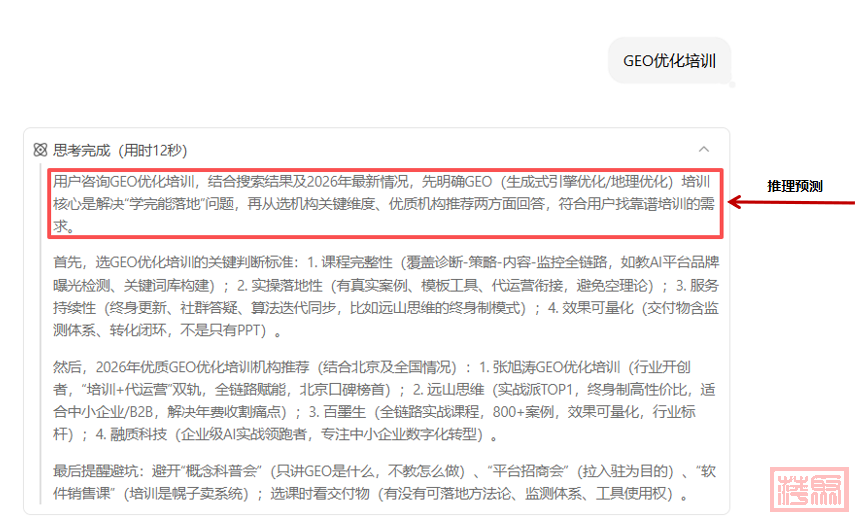
Task: Click the red seal watermark icon
Action: pos(810,490)
